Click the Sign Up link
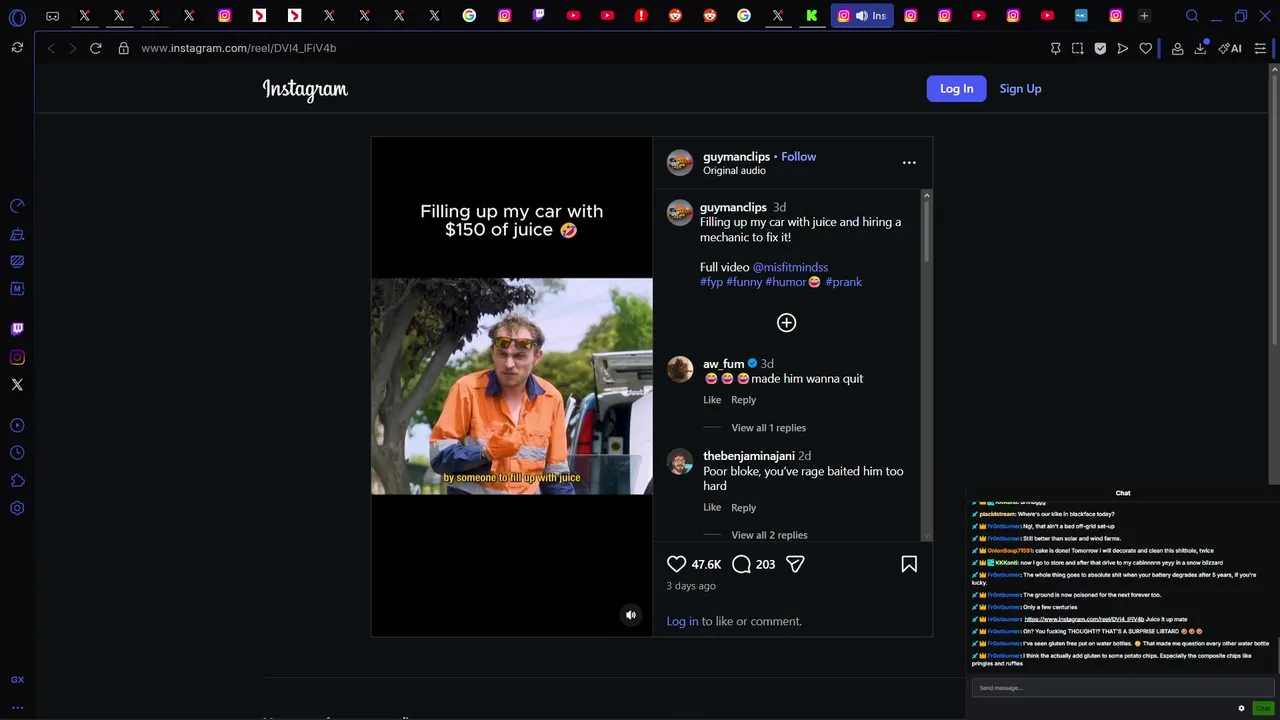 click(x=1020, y=89)
